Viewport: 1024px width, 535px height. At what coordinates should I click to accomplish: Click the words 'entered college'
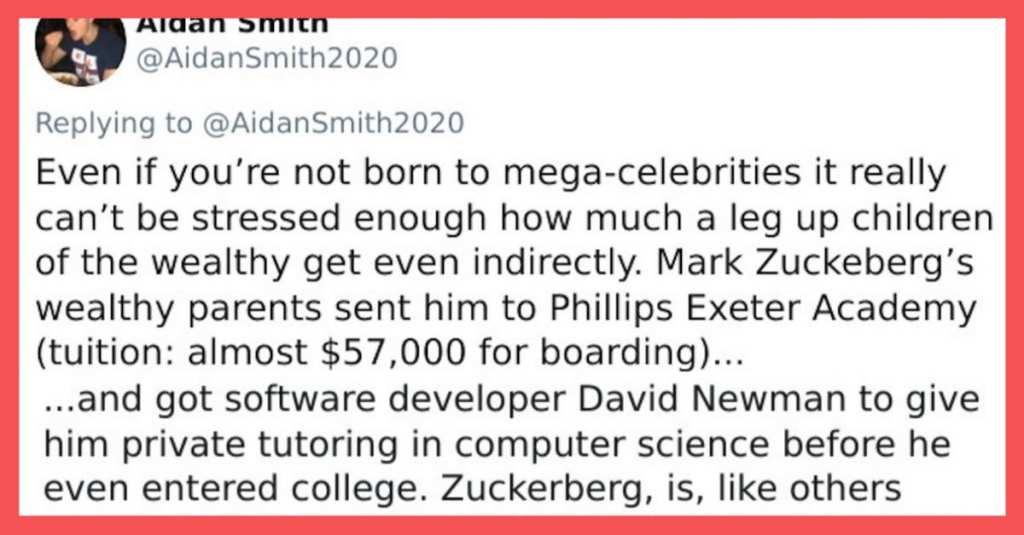[280, 490]
